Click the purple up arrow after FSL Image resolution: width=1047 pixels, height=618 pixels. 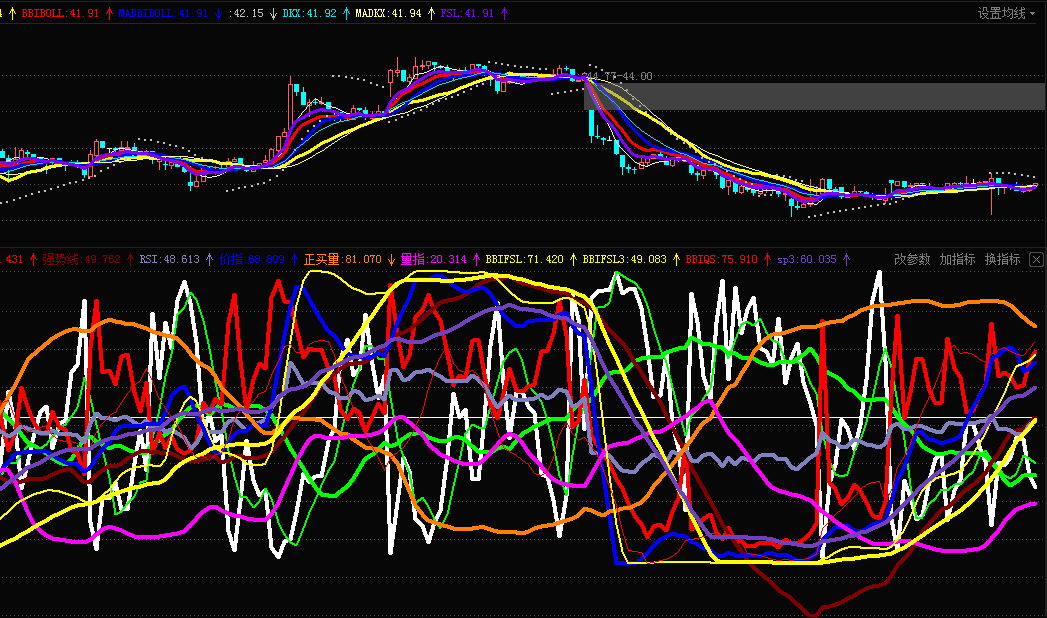point(504,13)
